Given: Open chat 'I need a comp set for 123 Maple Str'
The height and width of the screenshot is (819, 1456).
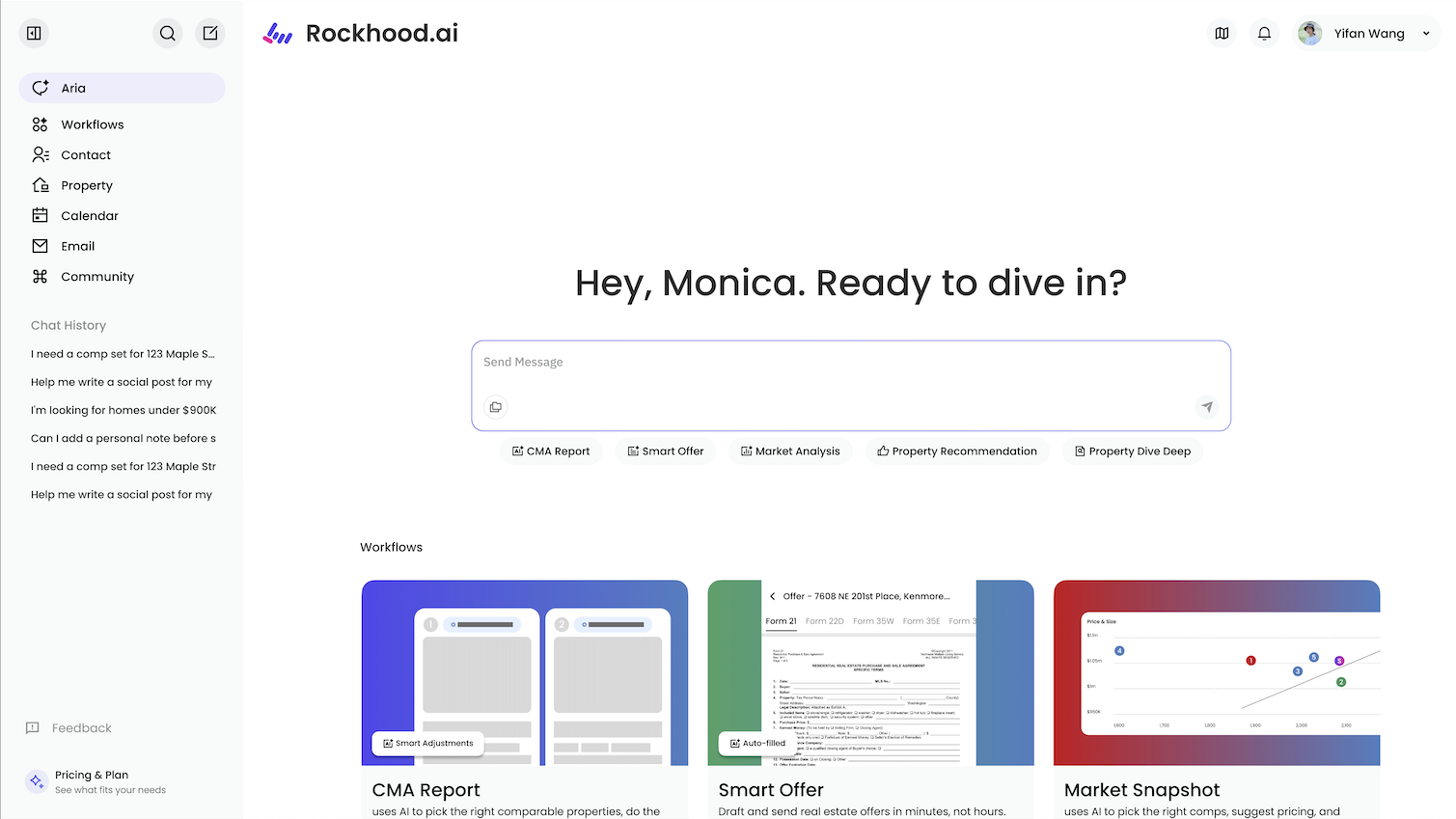Looking at the screenshot, I should [x=124, y=466].
